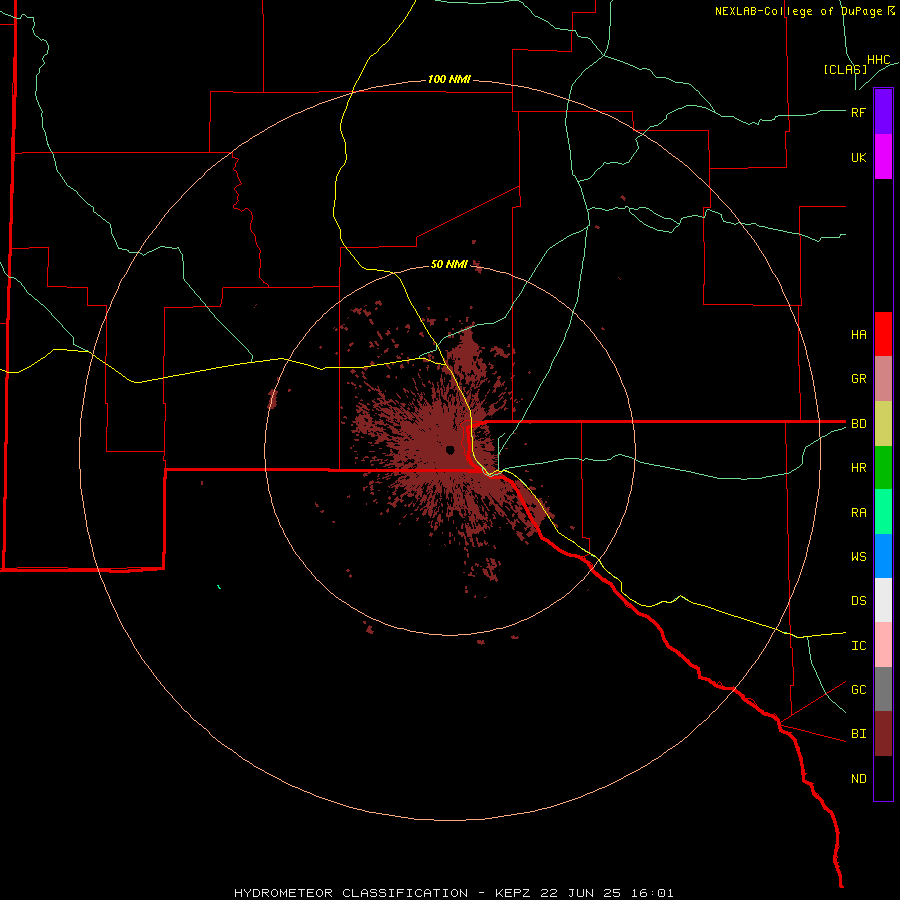Screen dimensions: 900x900
Task: Click the light pink IC swatch
Action: (883, 645)
